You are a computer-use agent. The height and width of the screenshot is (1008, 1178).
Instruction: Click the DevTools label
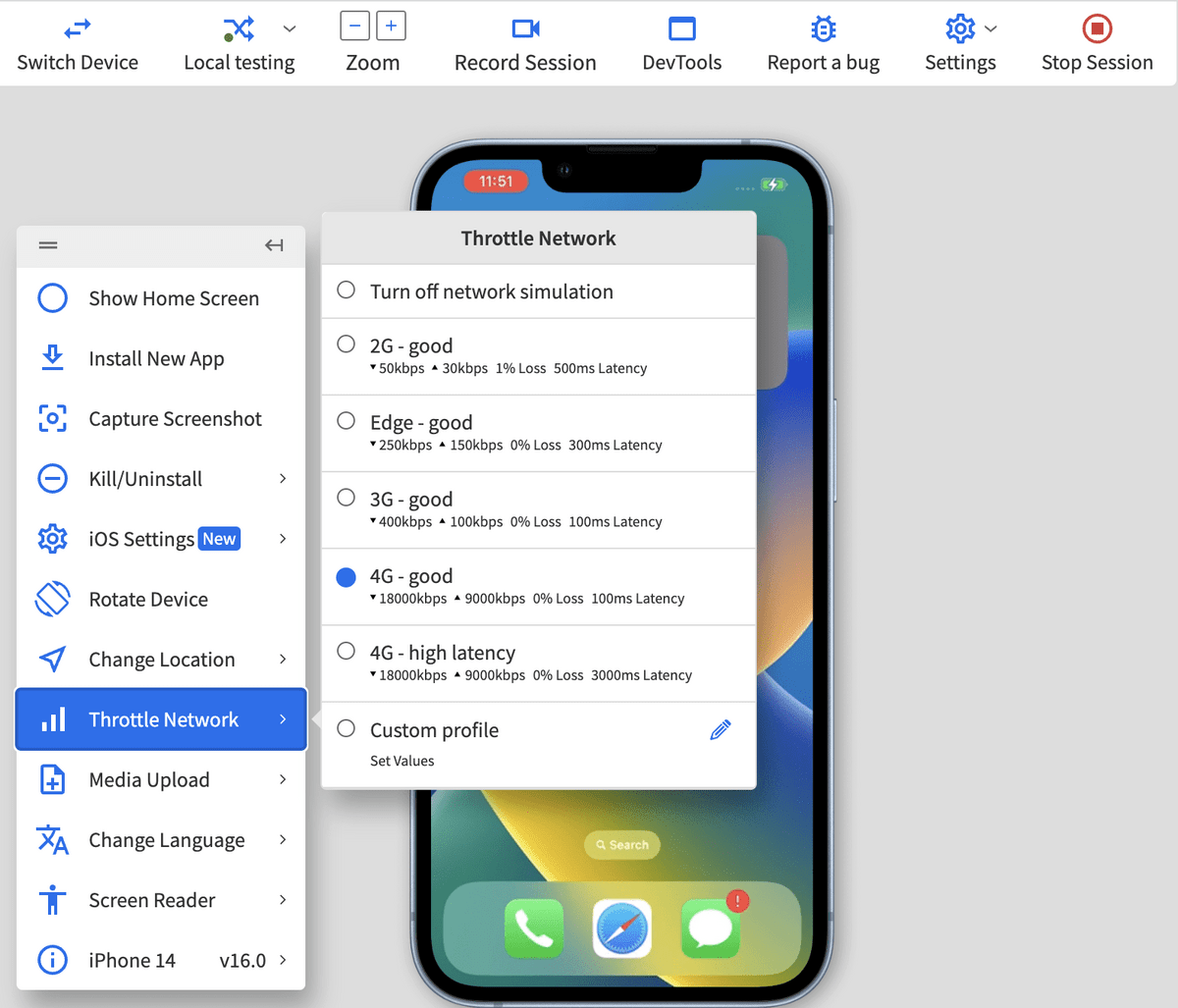(682, 63)
